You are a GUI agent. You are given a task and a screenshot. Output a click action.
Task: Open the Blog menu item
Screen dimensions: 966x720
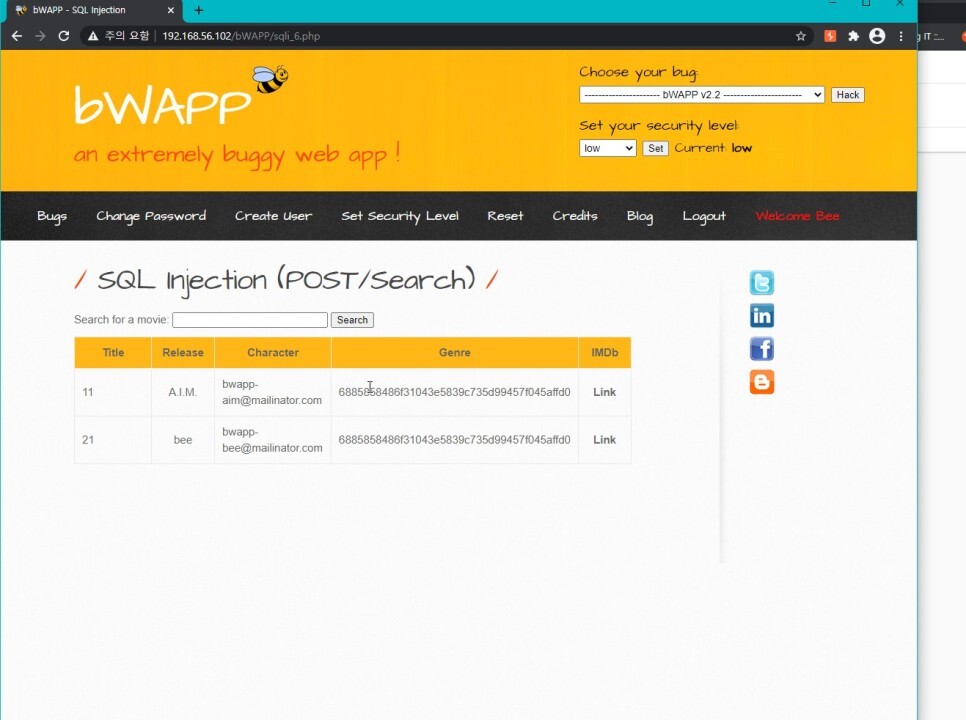tap(639, 216)
